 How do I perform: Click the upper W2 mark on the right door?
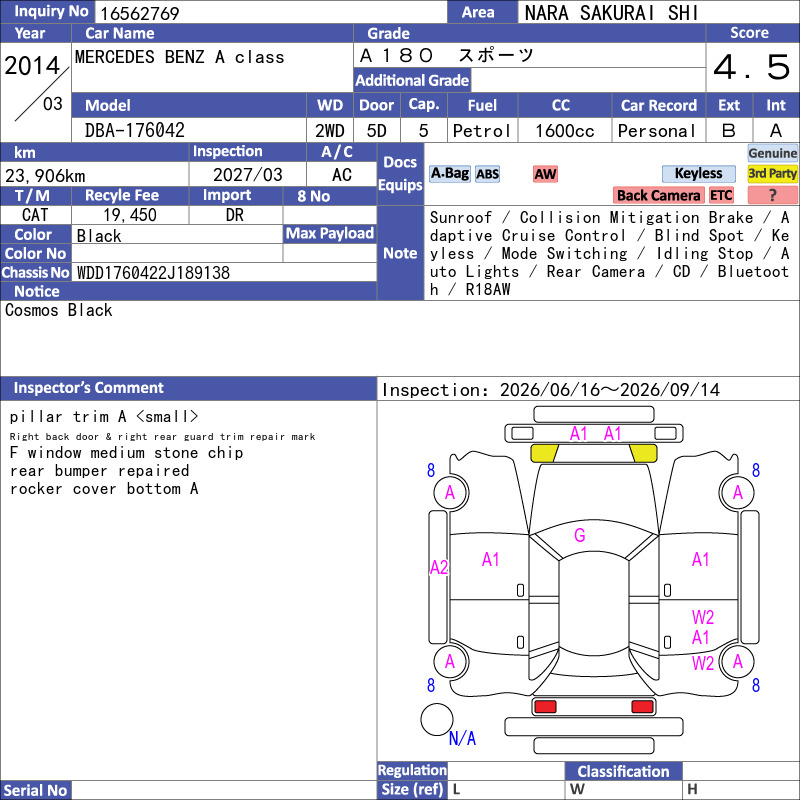pos(703,617)
